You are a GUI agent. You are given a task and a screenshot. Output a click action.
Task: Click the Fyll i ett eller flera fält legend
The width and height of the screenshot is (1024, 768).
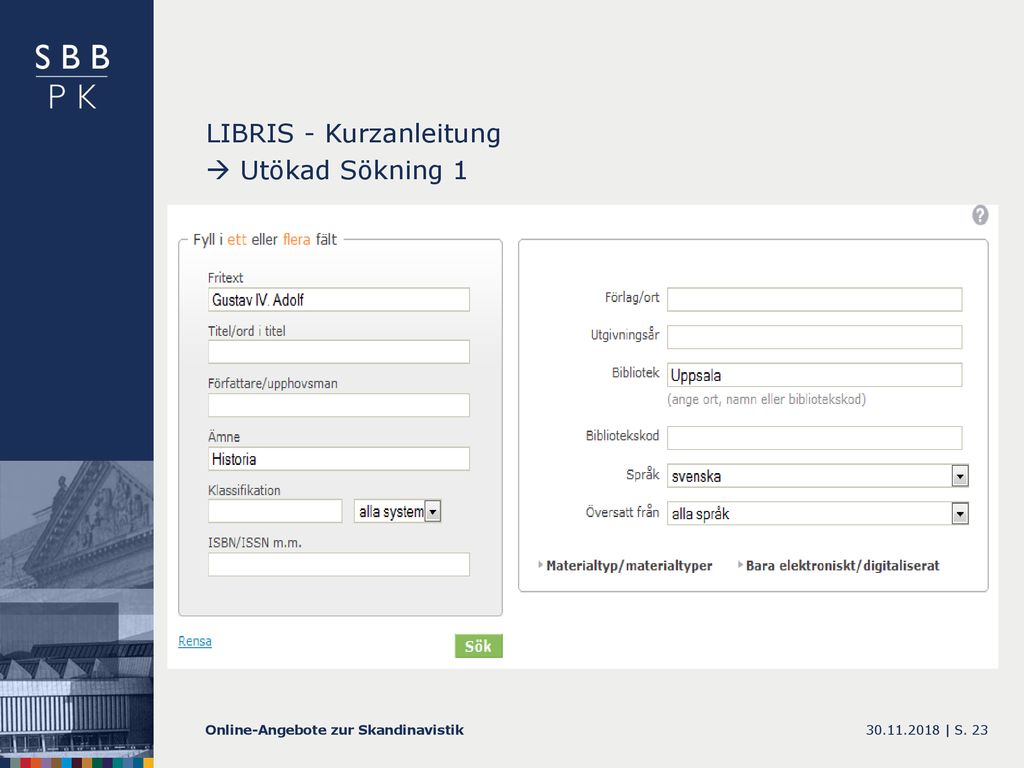[x=264, y=240]
